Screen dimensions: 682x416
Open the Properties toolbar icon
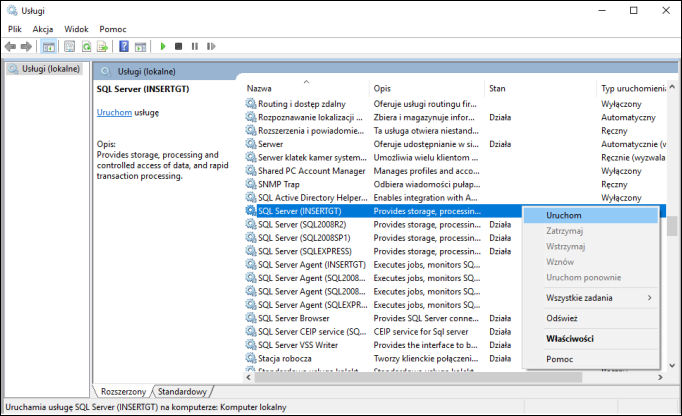click(70, 46)
